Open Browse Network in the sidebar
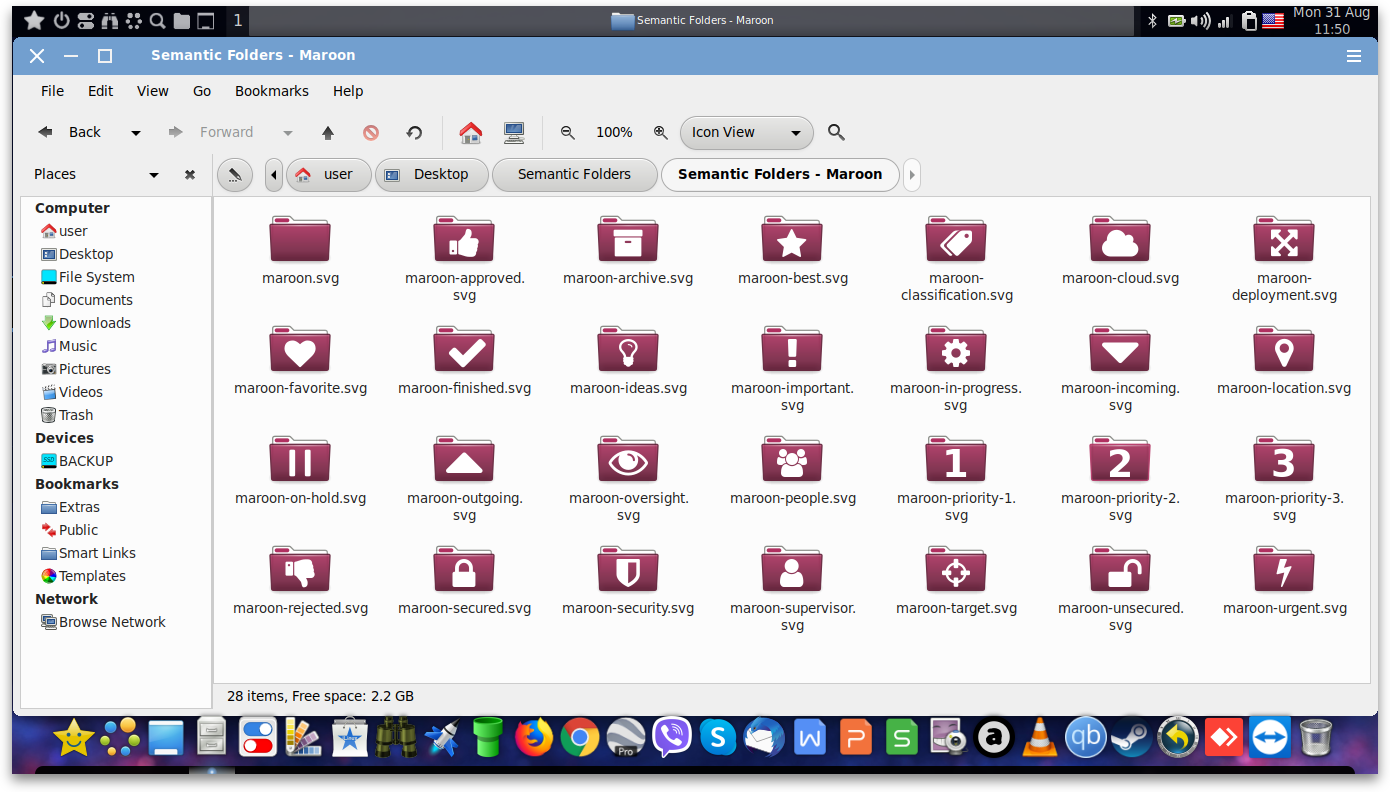The height and width of the screenshot is (792, 1390). (x=103, y=622)
